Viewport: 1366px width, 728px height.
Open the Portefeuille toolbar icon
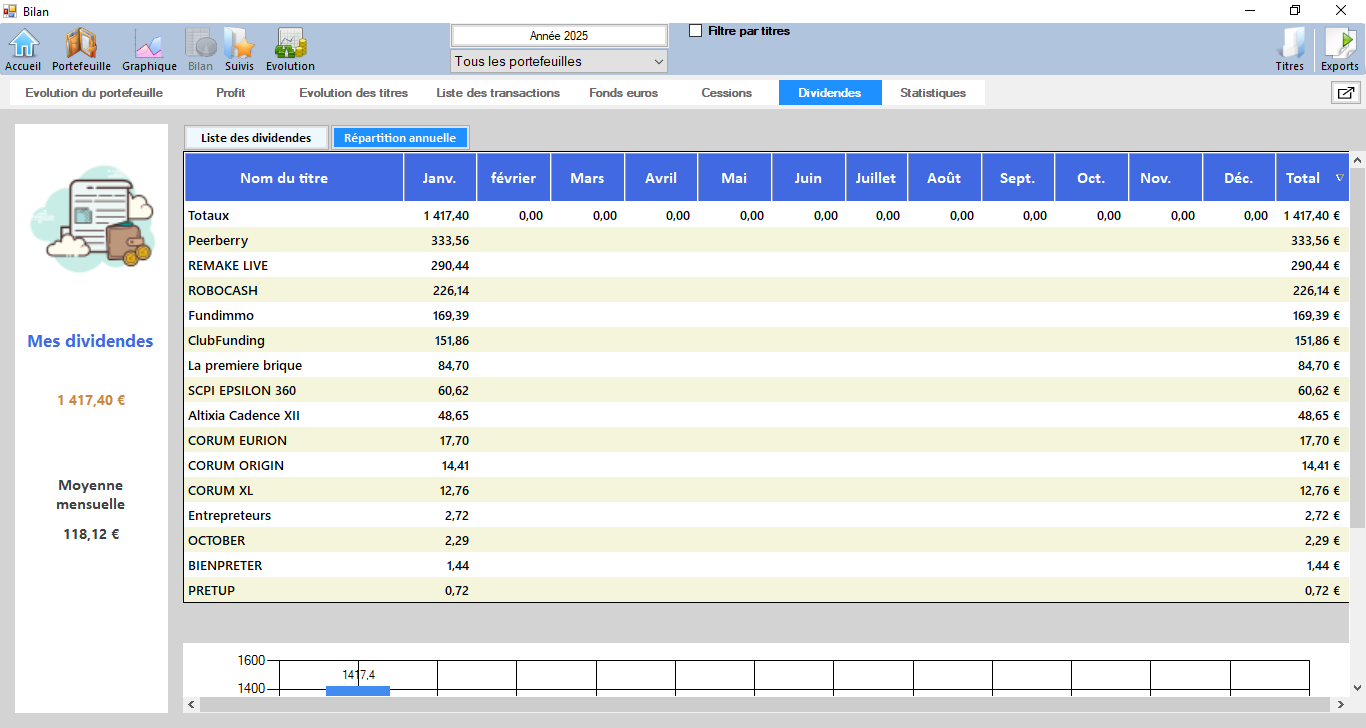coord(82,49)
